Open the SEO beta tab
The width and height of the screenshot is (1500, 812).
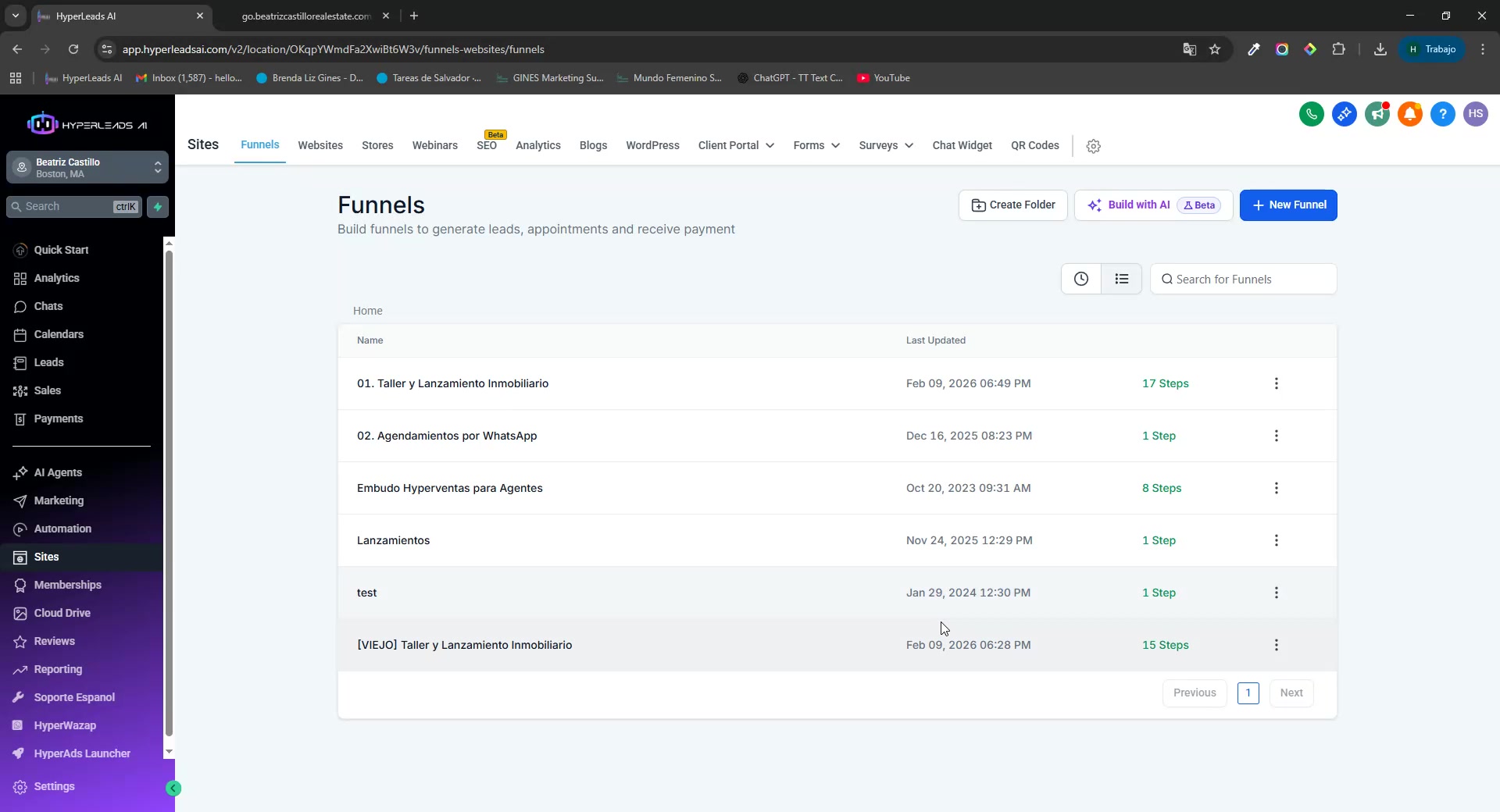487,145
